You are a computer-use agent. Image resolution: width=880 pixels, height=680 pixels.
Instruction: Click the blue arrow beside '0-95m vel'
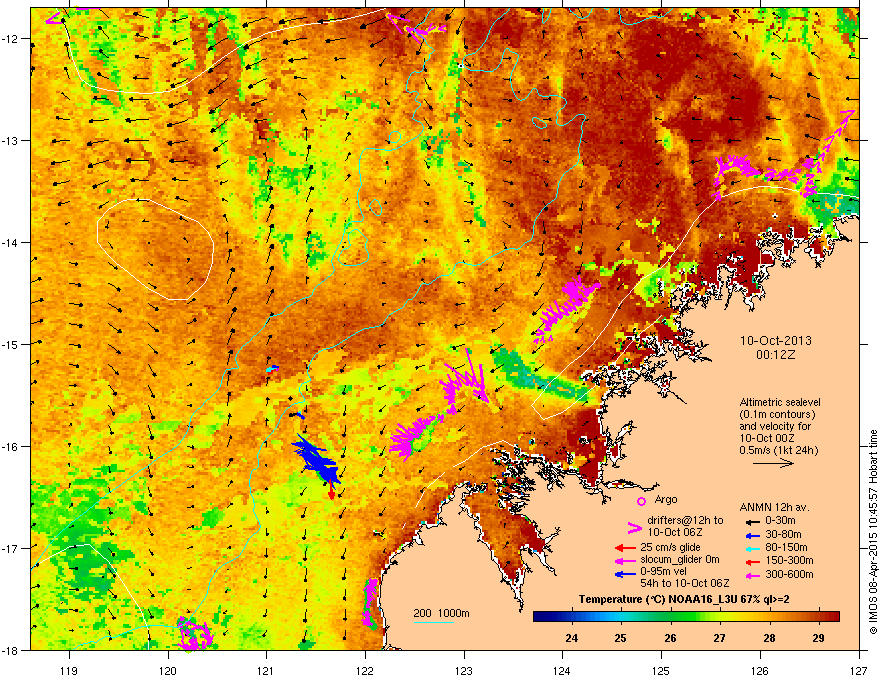pos(625,573)
